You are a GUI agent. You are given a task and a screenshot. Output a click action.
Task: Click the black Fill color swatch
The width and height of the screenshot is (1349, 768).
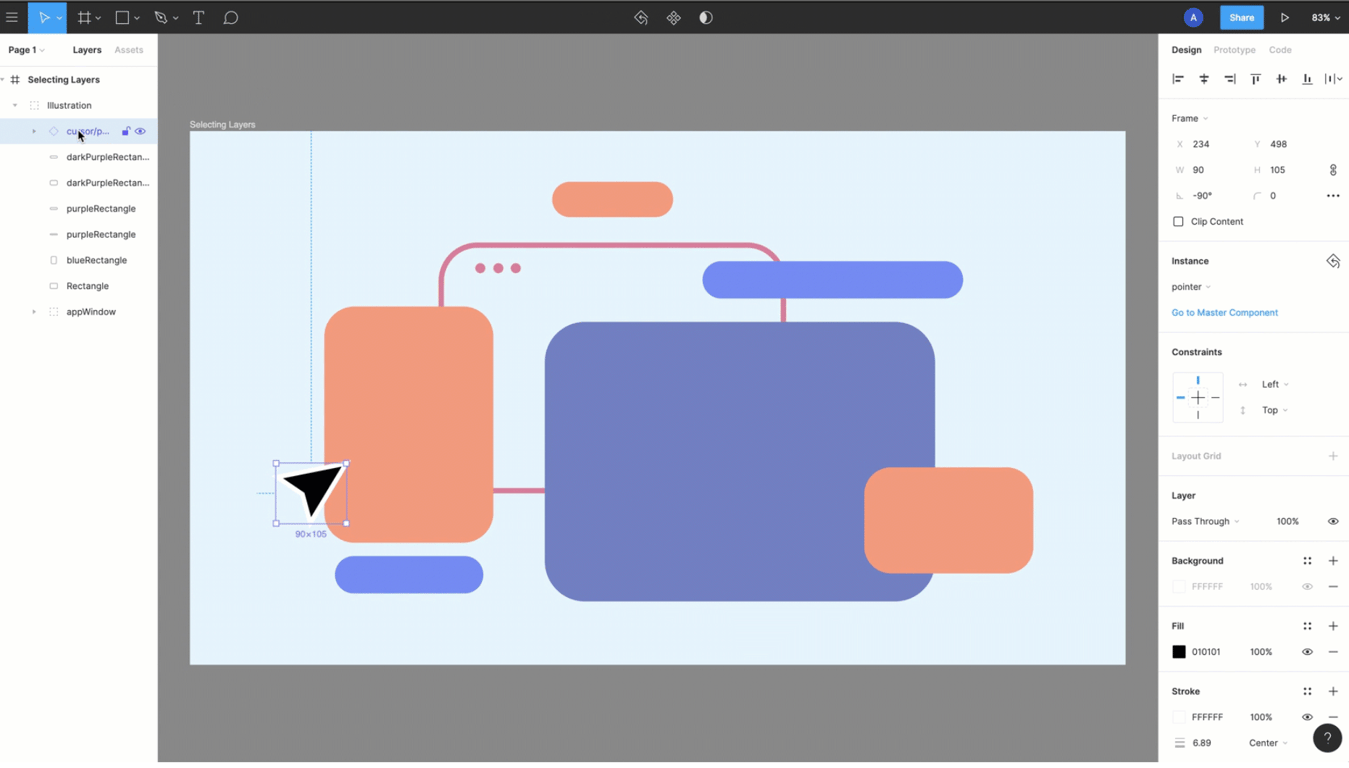pyautogui.click(x=1179, y=652)
